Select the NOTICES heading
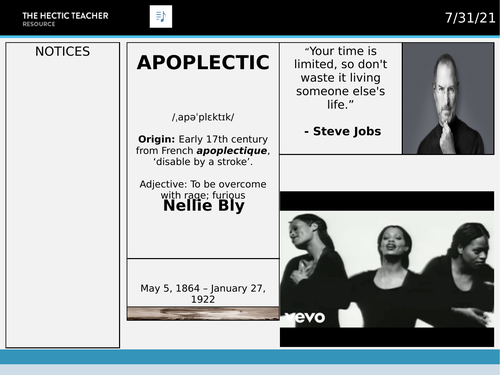 pos(63,52)
